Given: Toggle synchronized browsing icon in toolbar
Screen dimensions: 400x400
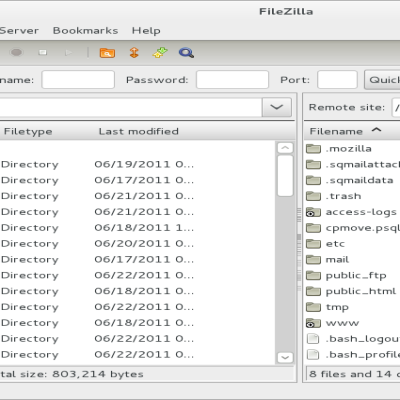Looking at the screenshot, I should 160,53.
